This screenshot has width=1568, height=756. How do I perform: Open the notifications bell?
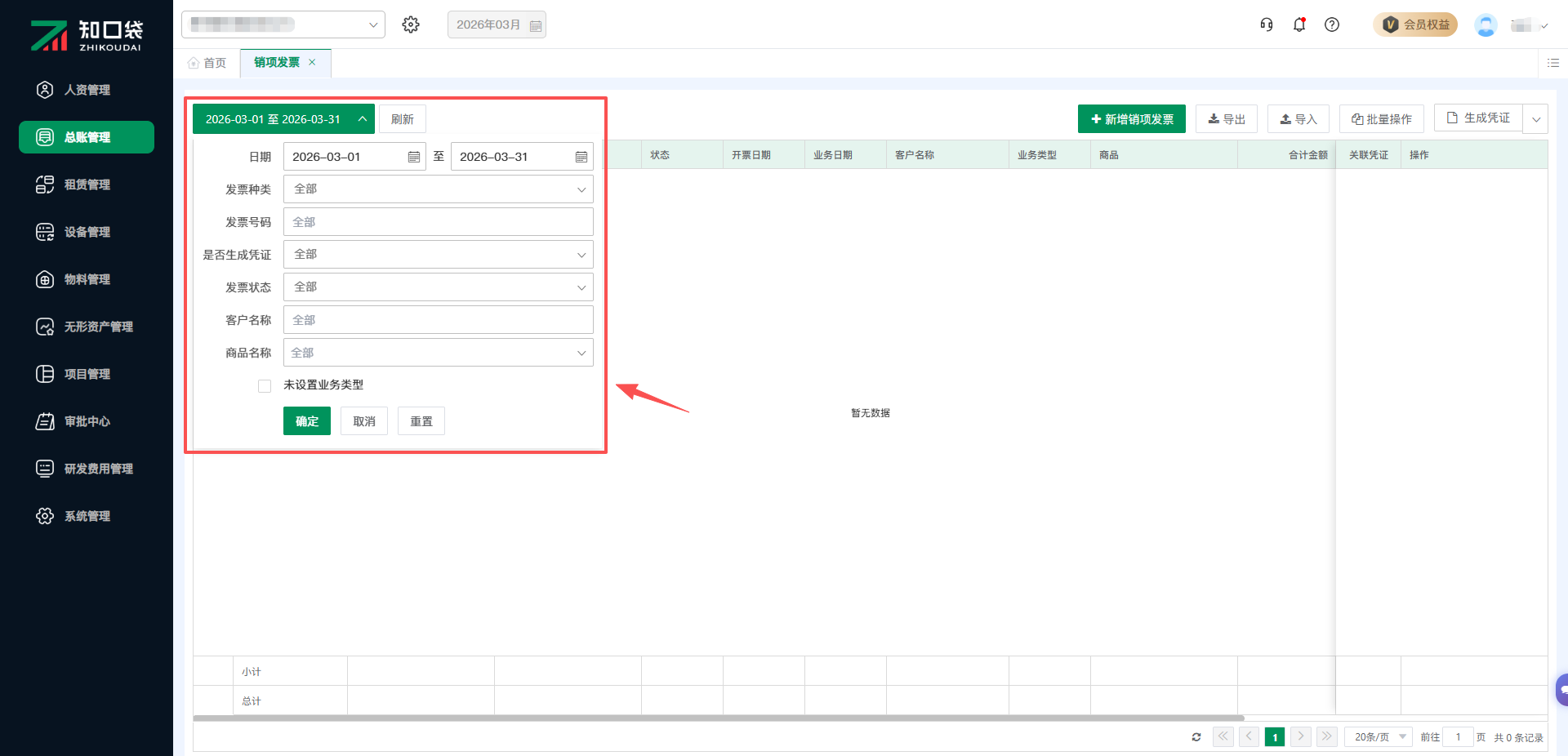1299,24
